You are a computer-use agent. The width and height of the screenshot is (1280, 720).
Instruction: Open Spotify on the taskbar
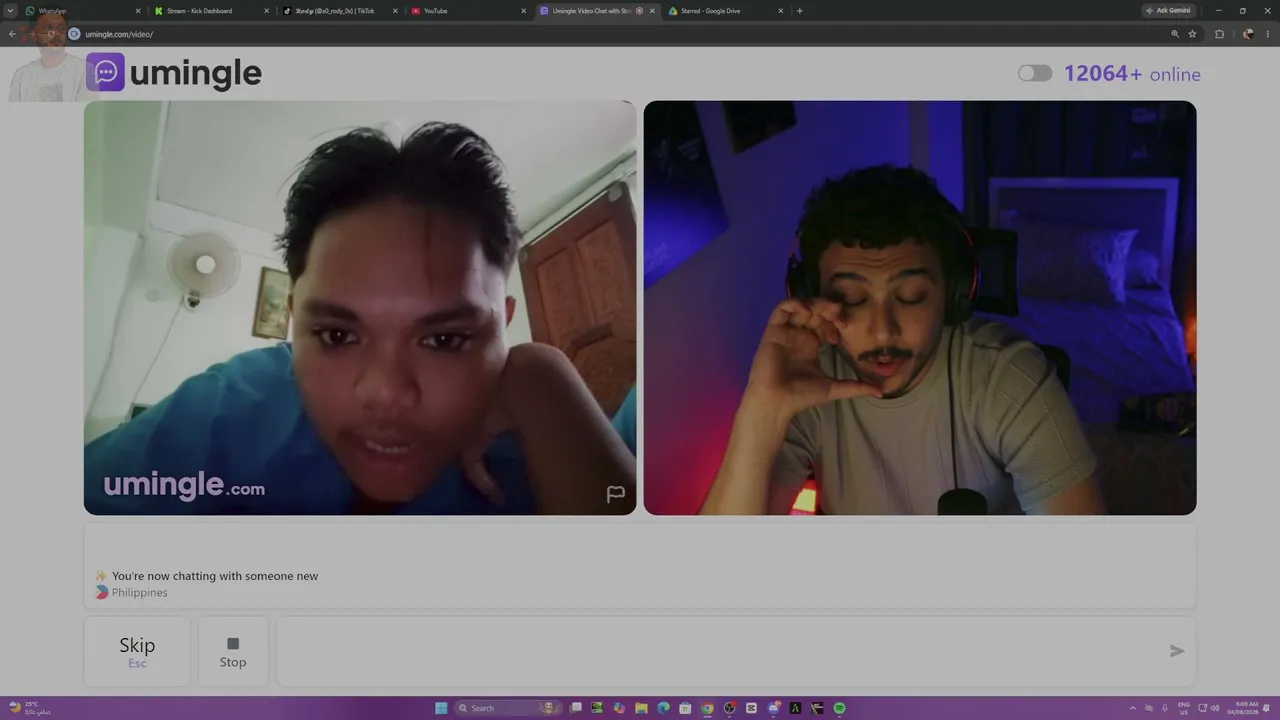[x=839, y=708]
